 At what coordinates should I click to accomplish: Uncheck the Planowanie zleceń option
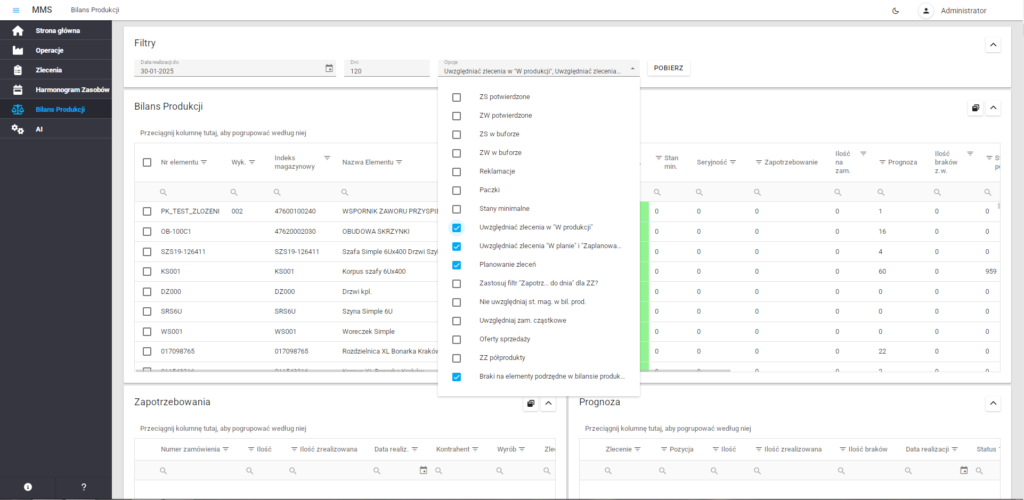coord(457,265)
